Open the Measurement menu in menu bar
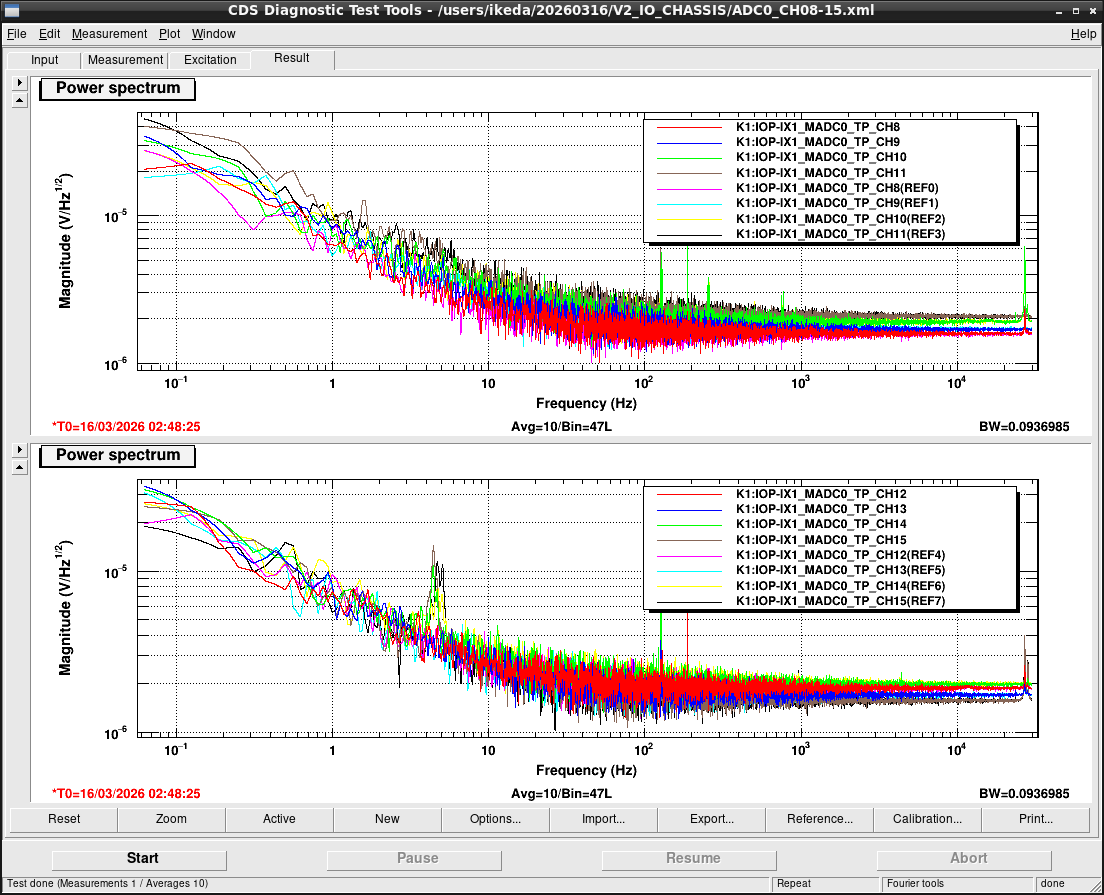The image size is (1104, 895). 109,34
